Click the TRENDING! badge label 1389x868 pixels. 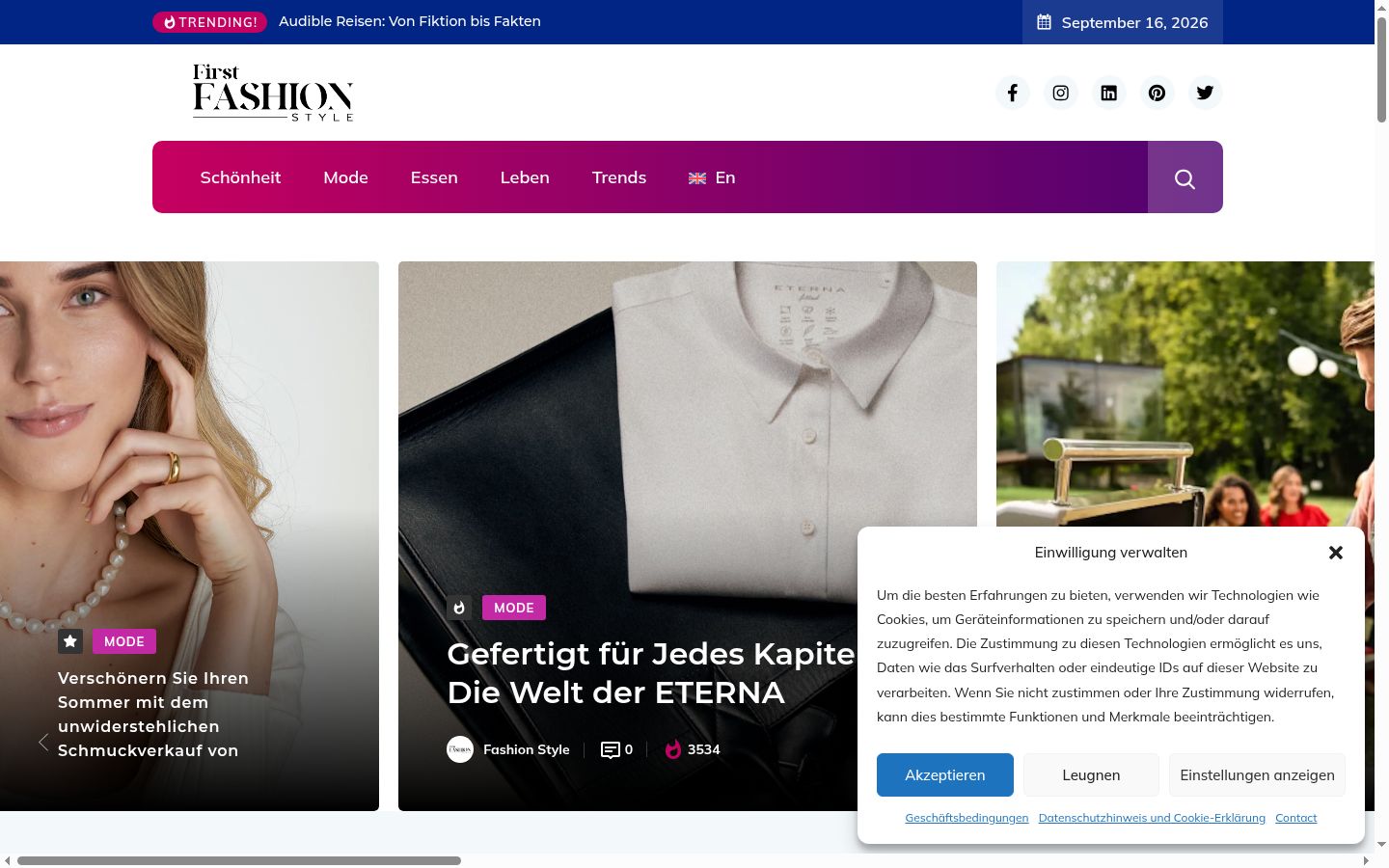pos(218,22)
